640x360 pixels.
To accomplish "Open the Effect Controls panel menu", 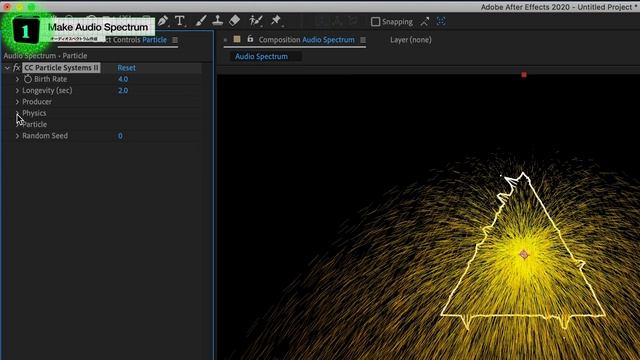I will [x=175, y=40].
